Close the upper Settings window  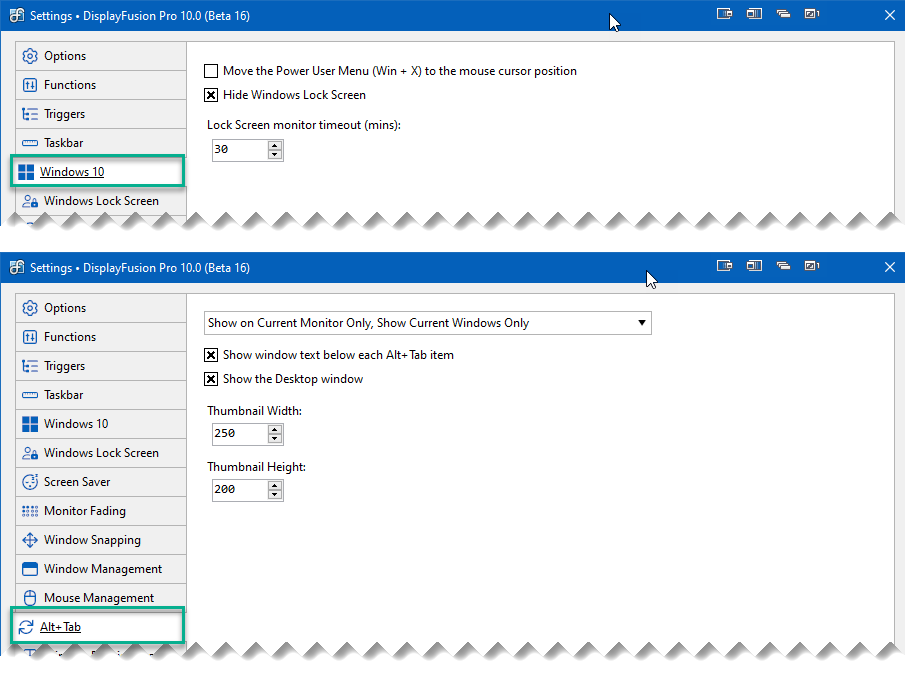click(889, 16)
